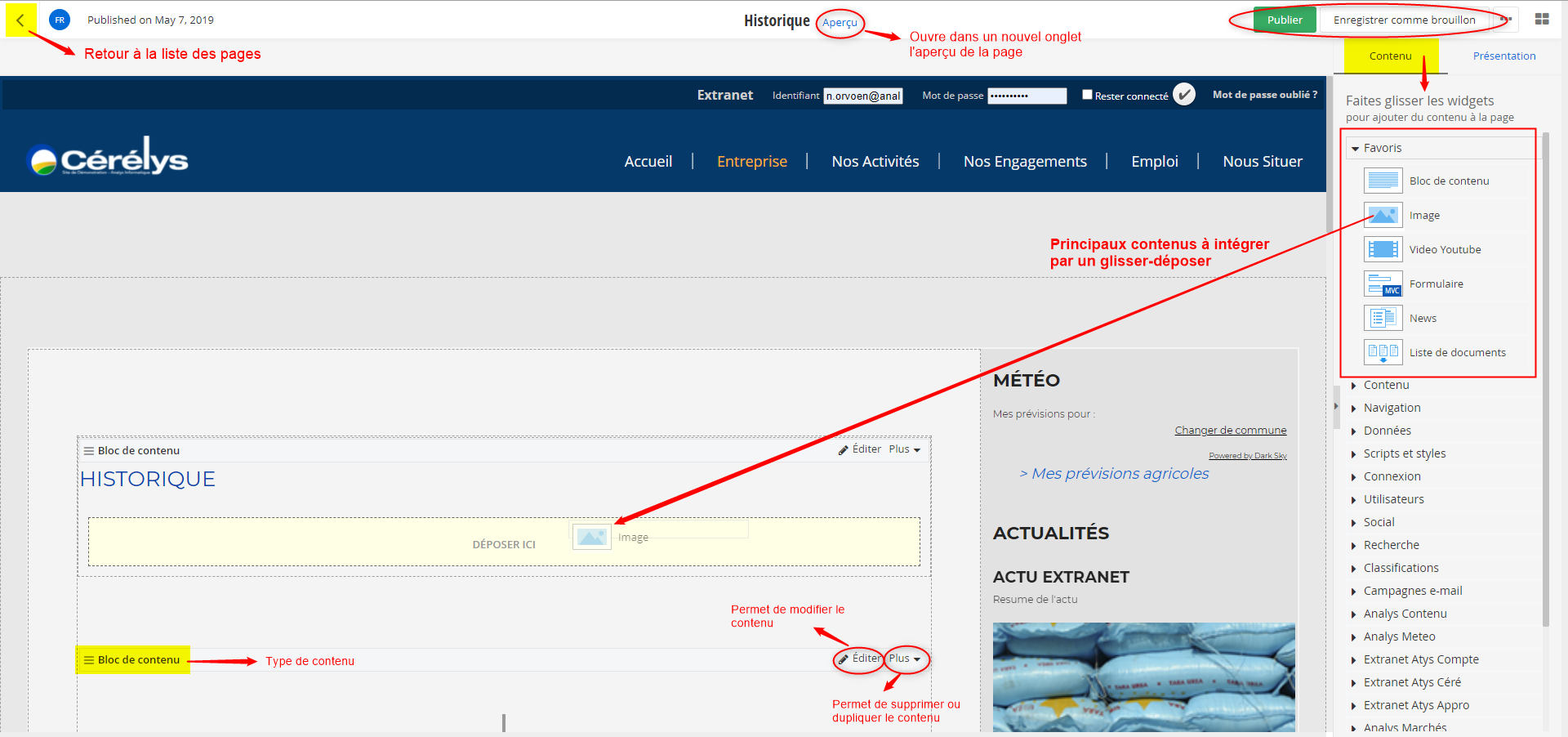Click the Changer de commune link
Viewport: 1568px width, 737px height.
tap(1230, 431)
